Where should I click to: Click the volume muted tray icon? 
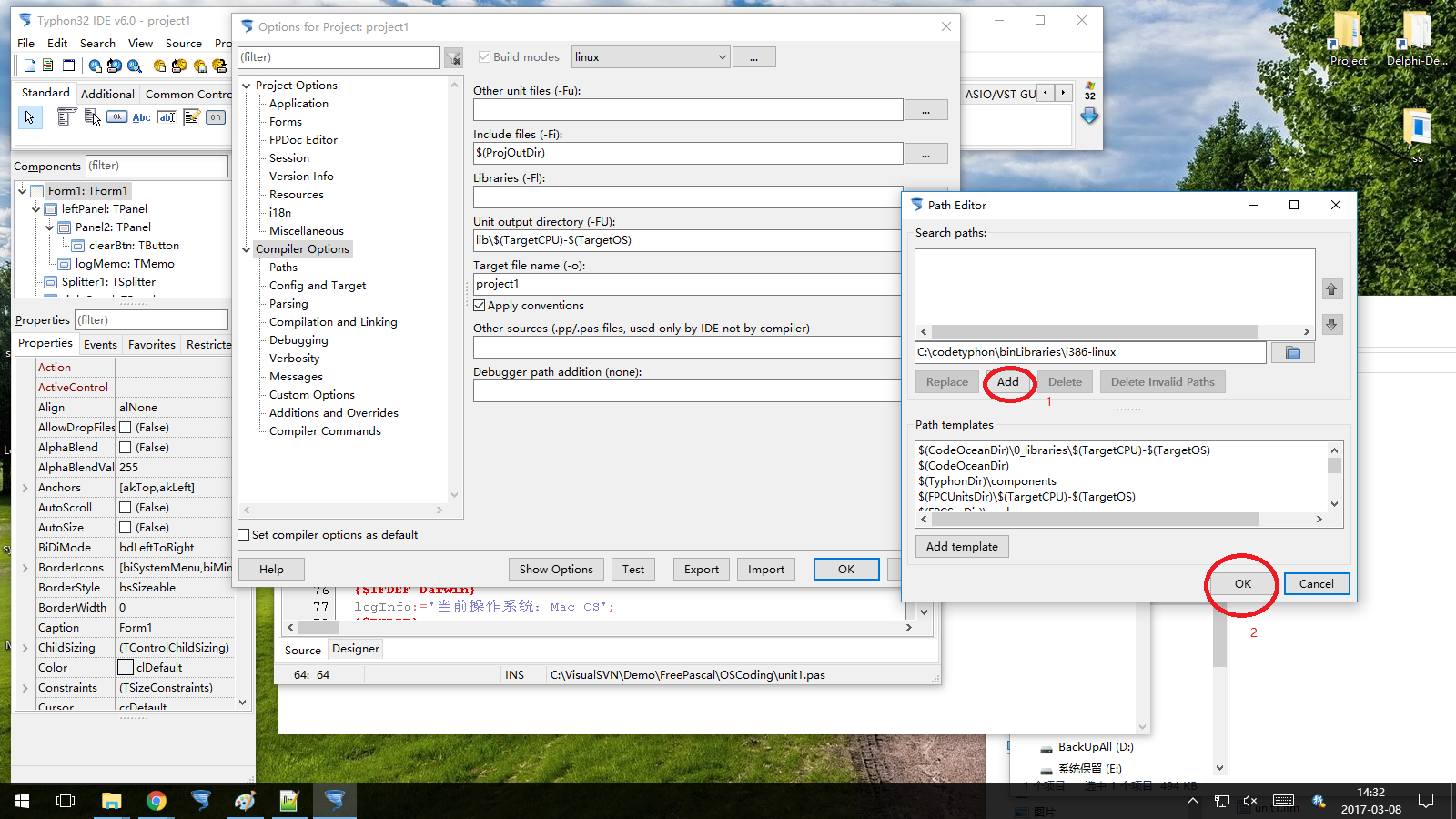point(1250,801)
